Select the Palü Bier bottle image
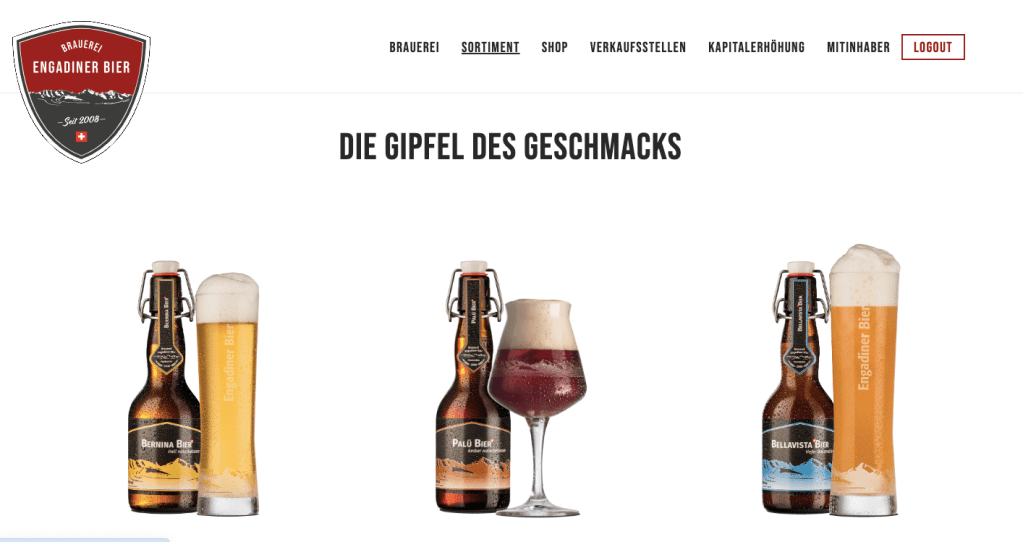This screenshot has width=1023, height=542. click(472, 387)
